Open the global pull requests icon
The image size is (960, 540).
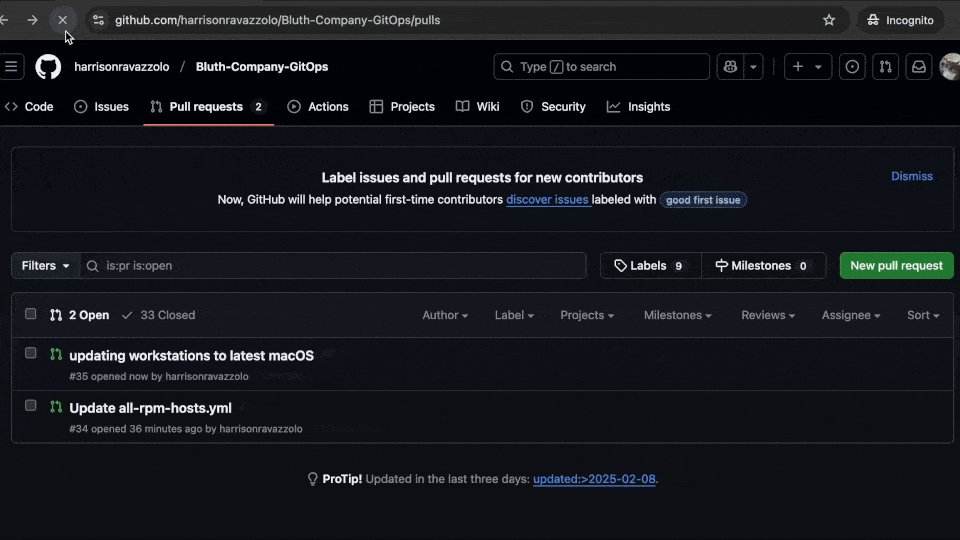[885, 67]
